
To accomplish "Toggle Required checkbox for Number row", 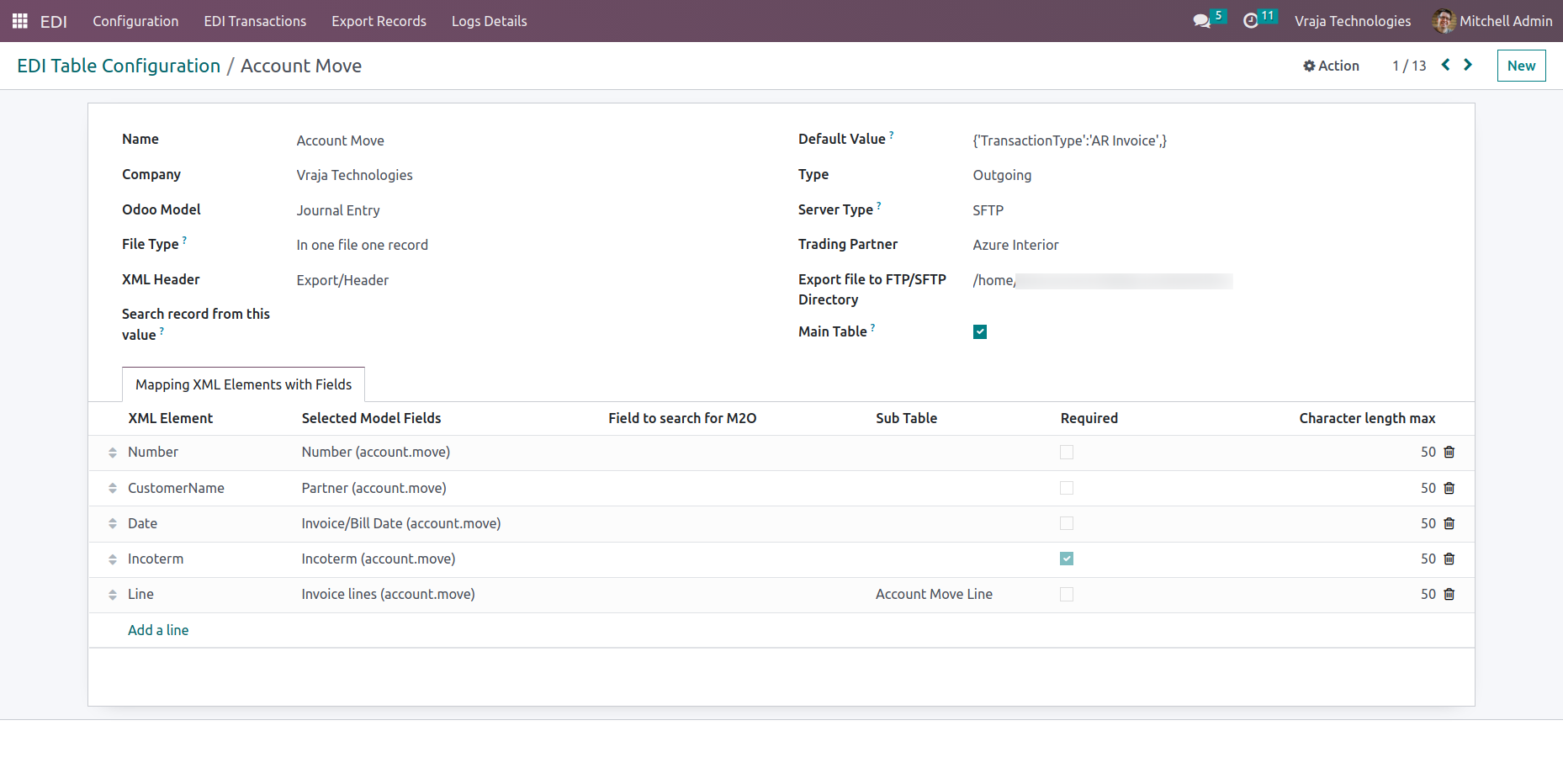I will [x=1067, y=453].
